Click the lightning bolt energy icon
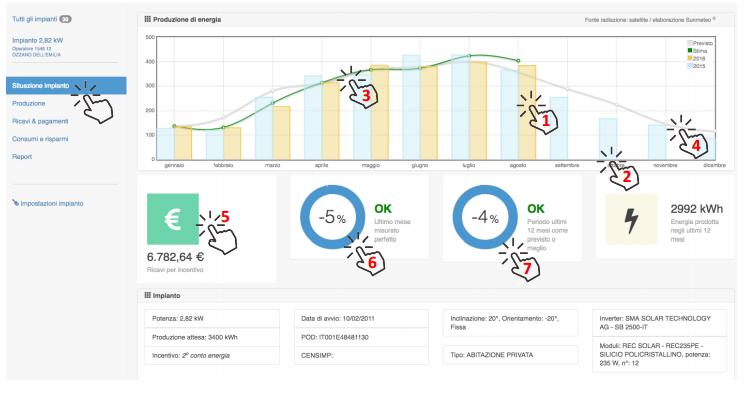This screenshot has width=750, height=398. click(631, 220)
